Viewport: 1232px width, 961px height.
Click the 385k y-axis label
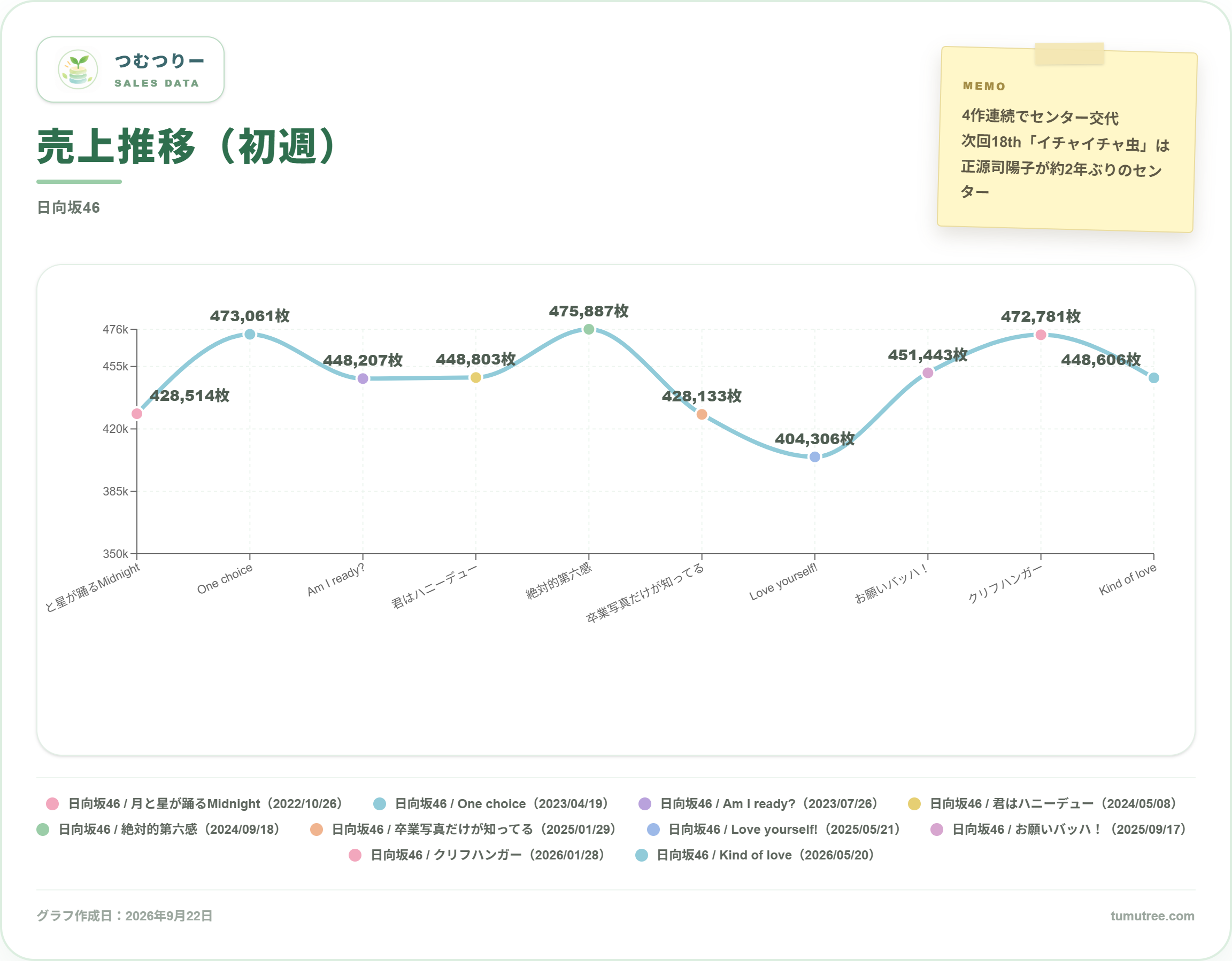coord(115,491)
